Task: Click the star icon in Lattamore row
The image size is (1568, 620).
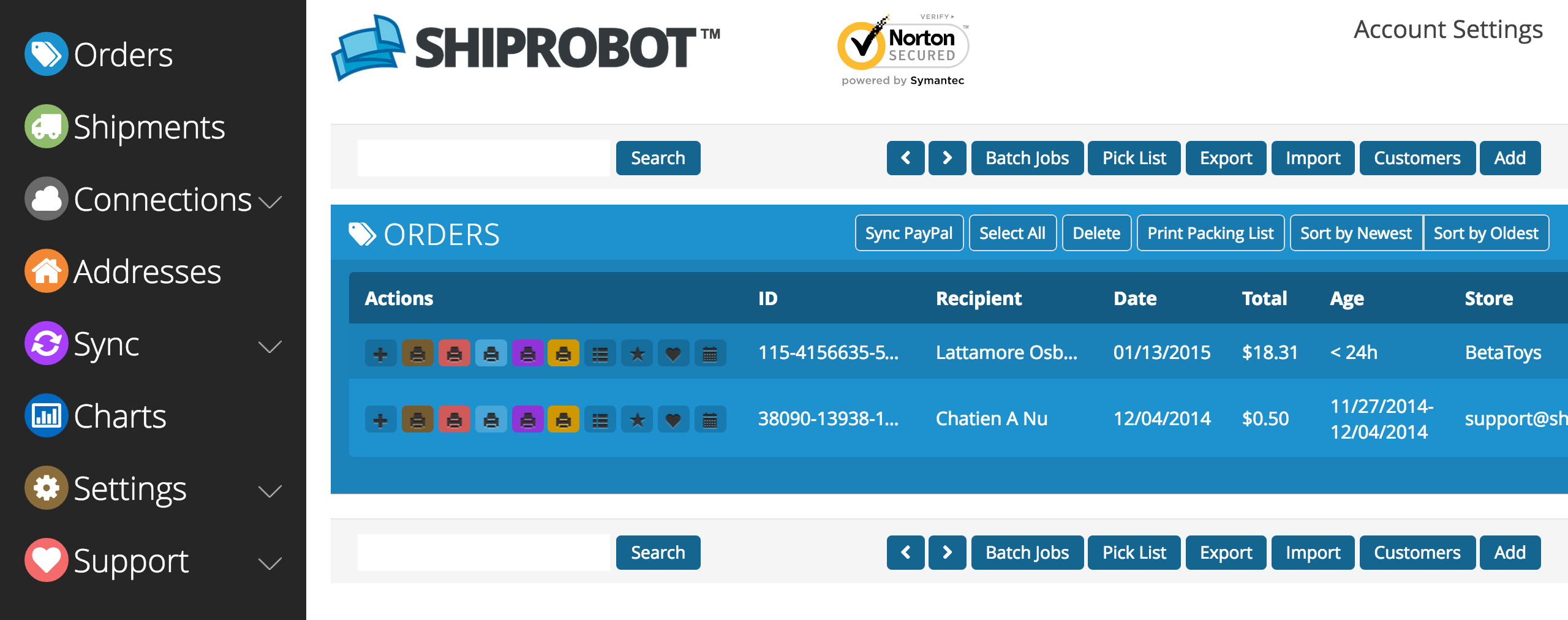Action: (x=637, y=353)
